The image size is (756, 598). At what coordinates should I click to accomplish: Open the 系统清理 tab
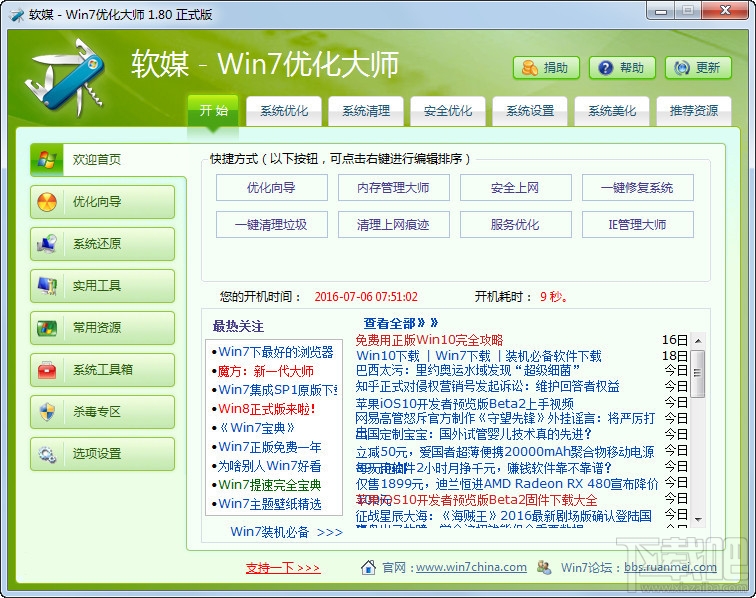(366, 111)
